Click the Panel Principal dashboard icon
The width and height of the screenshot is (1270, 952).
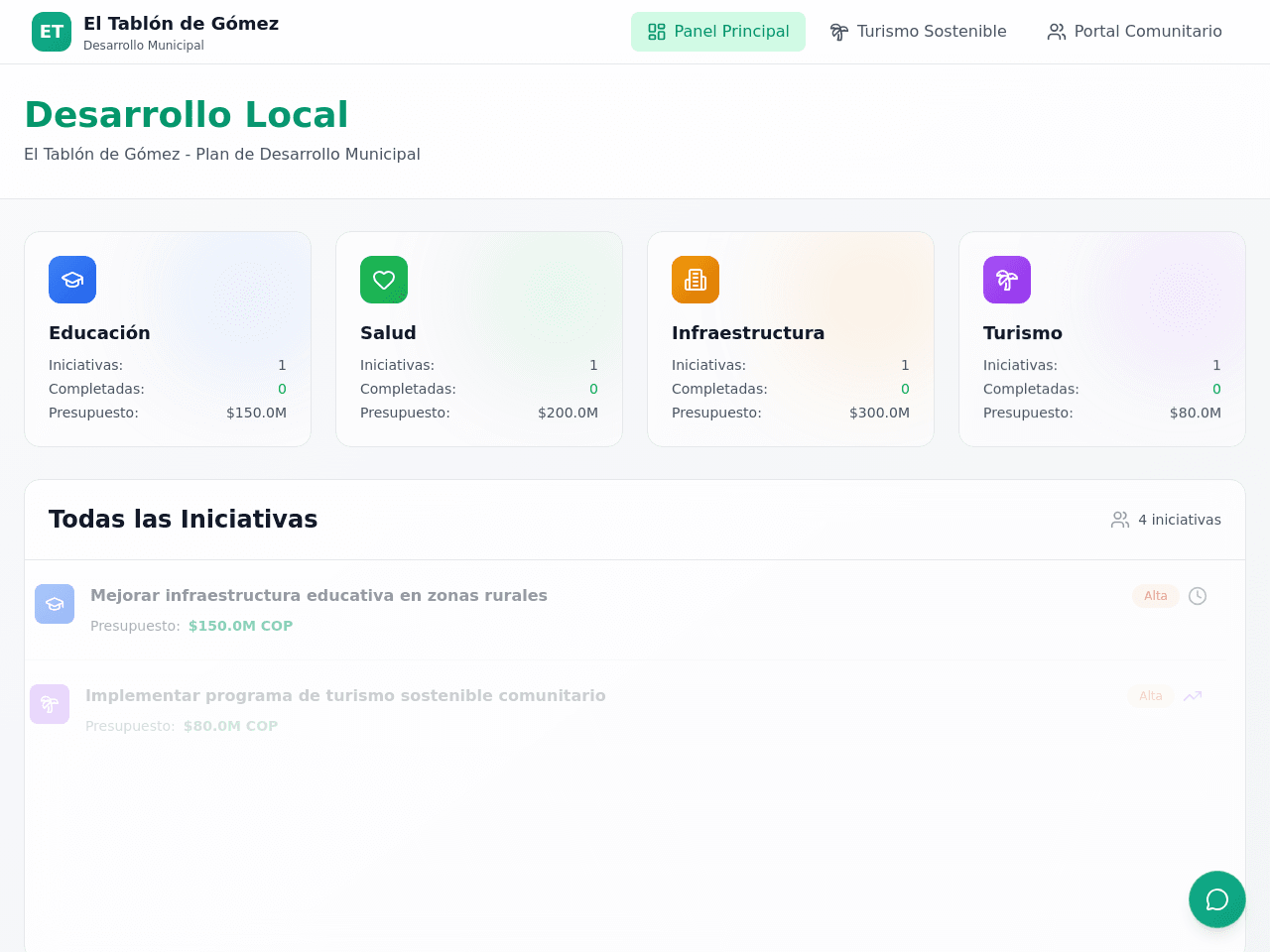point(657,32)
